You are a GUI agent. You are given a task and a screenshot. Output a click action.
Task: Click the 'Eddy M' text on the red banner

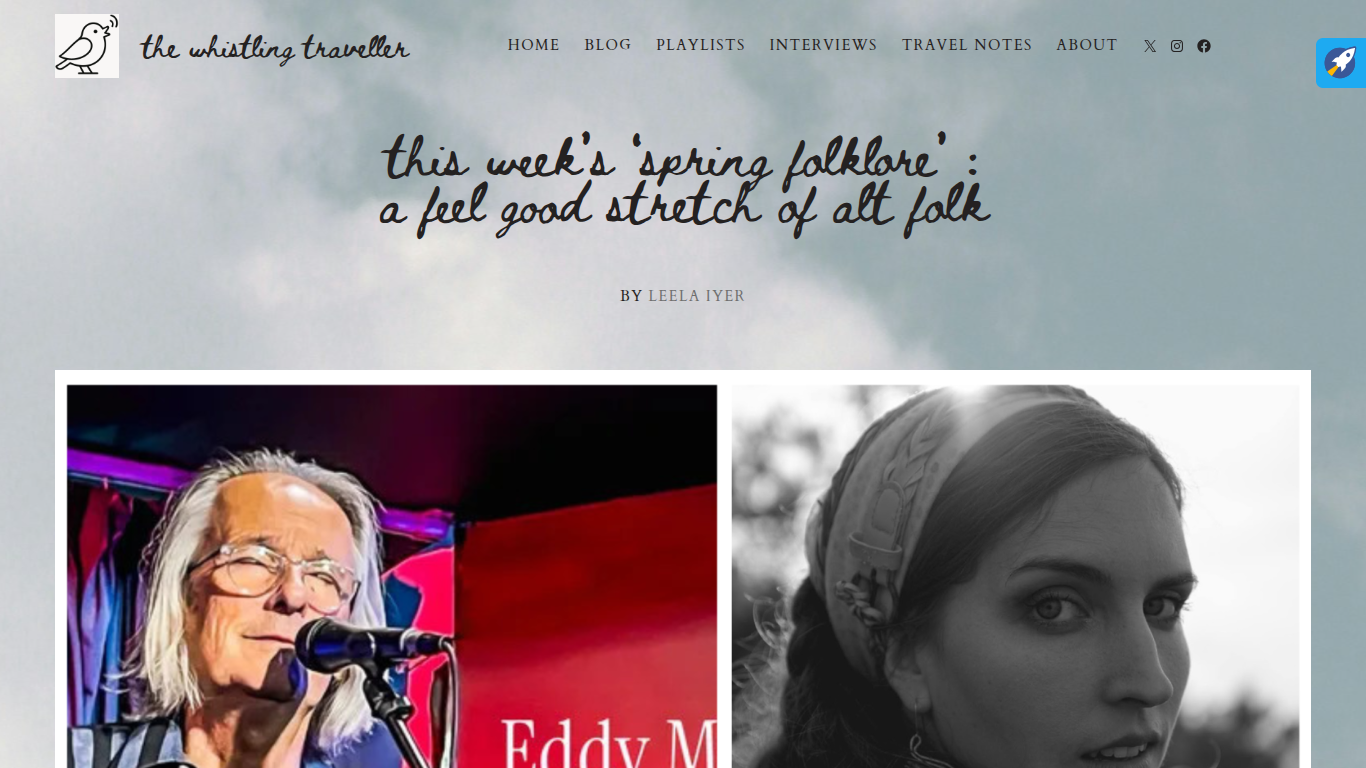(608, 744)
